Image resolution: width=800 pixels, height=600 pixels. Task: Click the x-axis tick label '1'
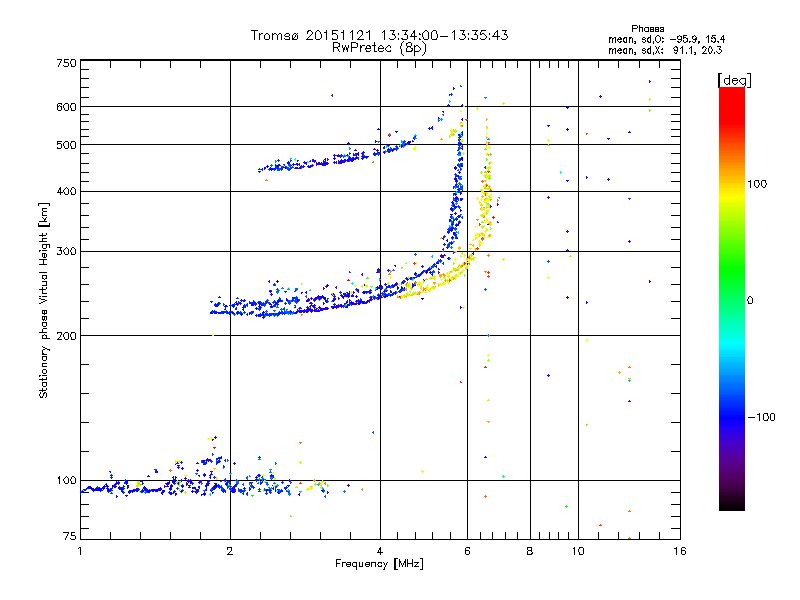tap(80, 551)
